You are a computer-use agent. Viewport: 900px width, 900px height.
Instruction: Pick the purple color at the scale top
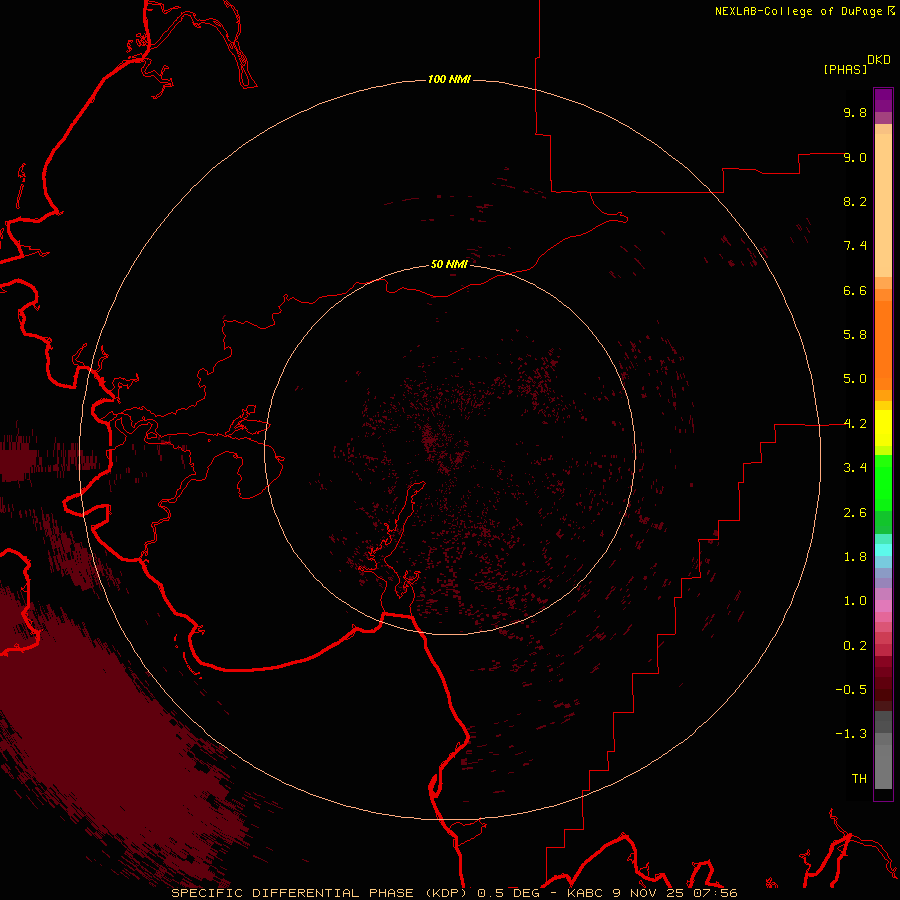[x=883, y=100]
